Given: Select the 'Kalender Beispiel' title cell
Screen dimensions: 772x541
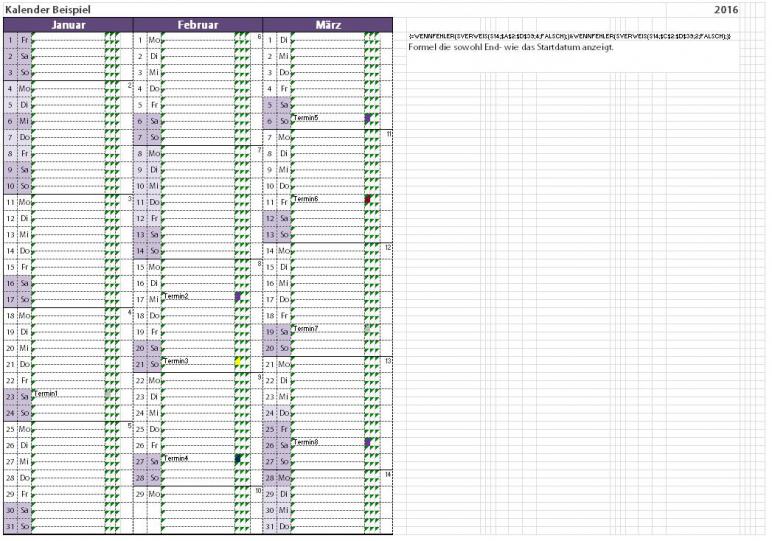Looking at the screenshot, I should coord(48,9).
